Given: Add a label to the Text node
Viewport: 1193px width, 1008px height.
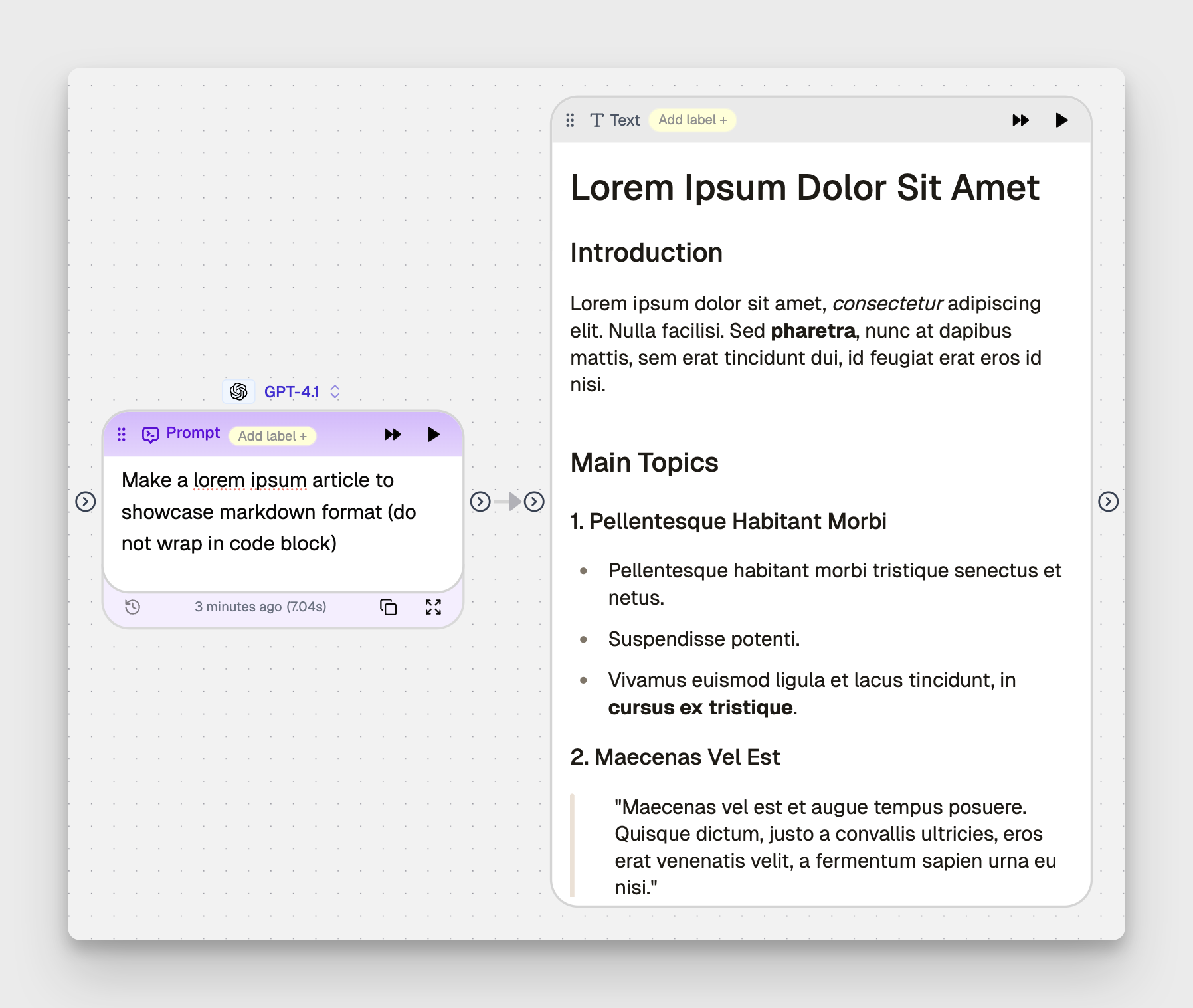Looking at the screenshot, I should (x=692, y=120).
